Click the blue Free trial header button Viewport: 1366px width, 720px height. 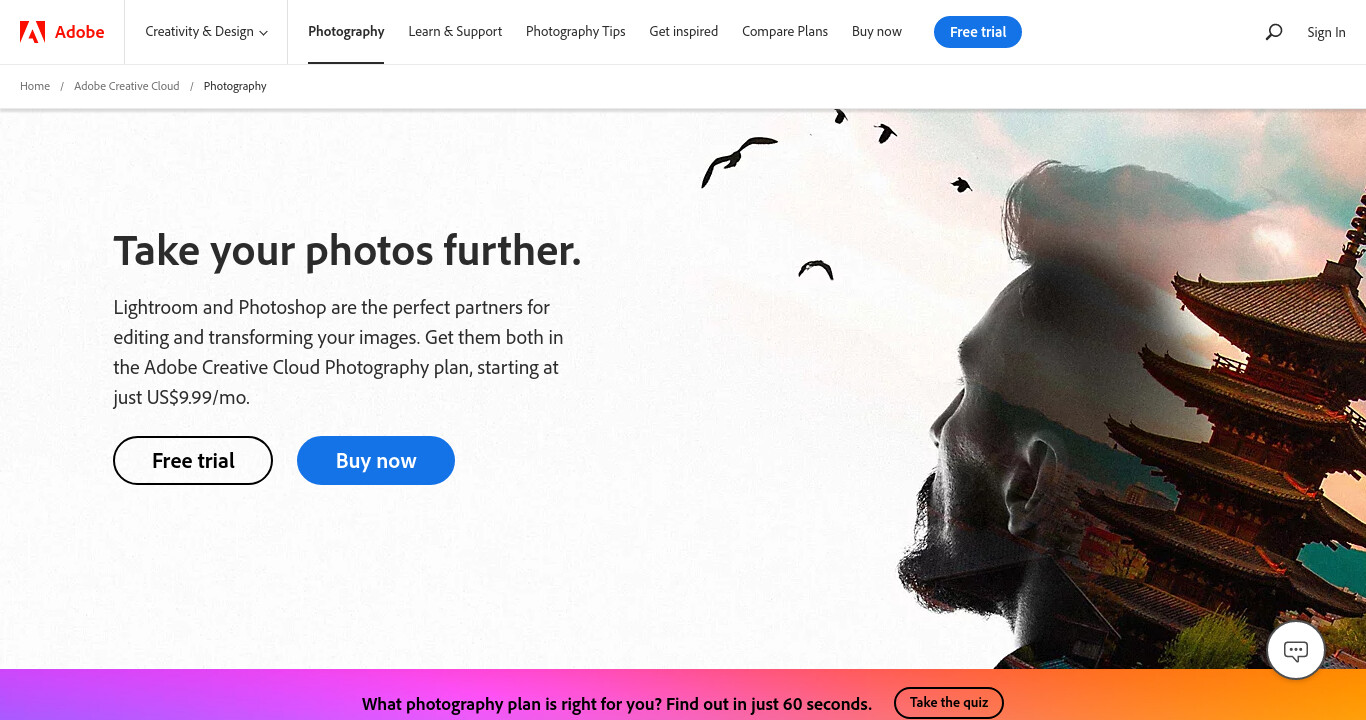[x=978, y=32]
